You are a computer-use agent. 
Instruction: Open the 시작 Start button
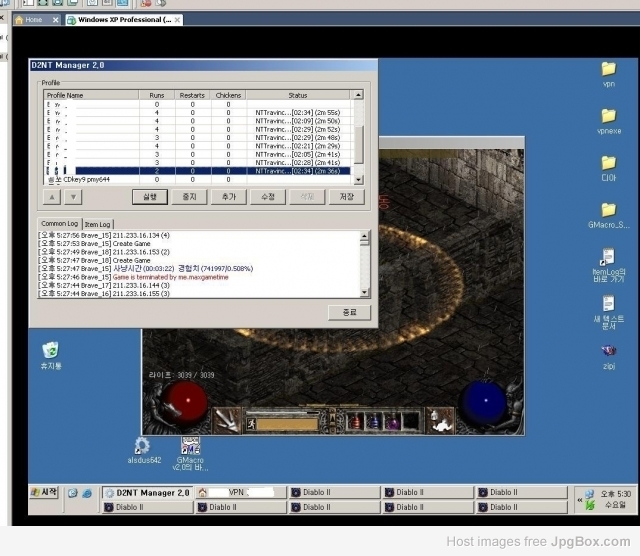point(44,492)
